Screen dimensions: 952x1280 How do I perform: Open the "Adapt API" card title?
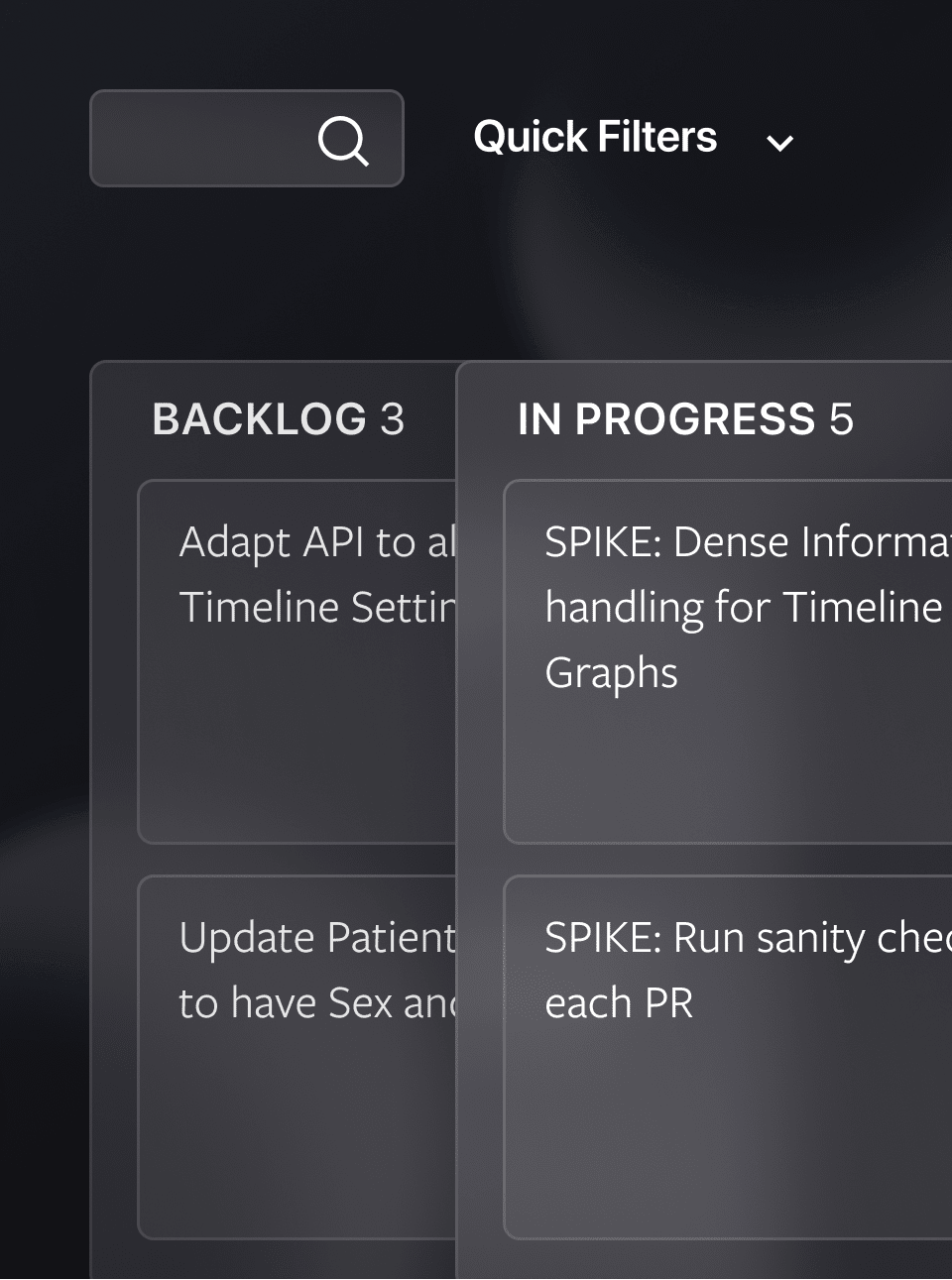coord(316,542)
